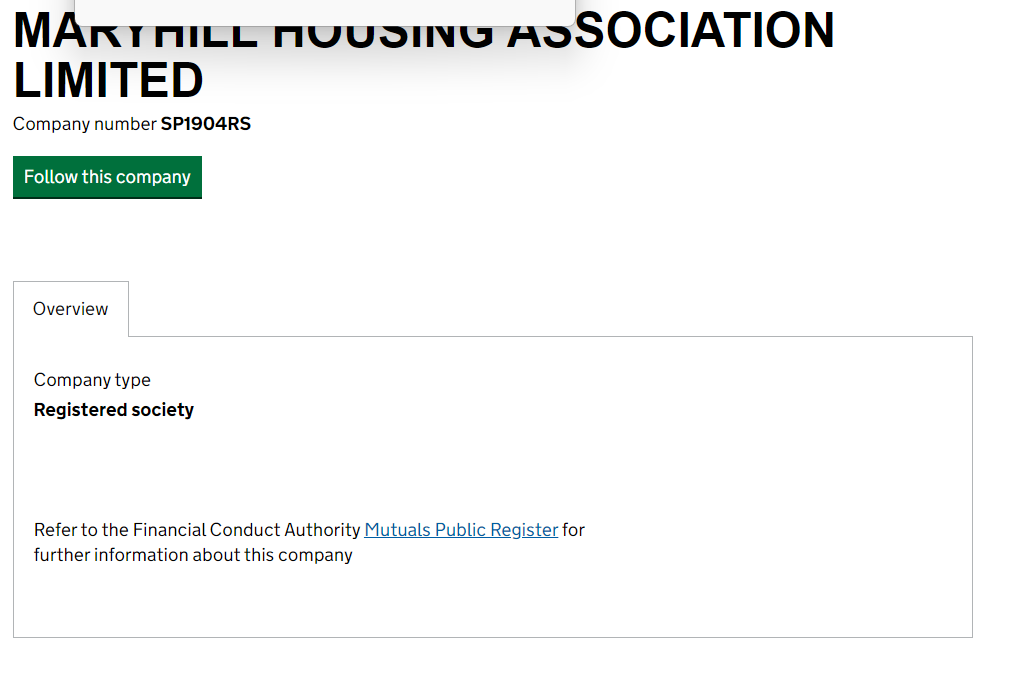Viewport: 1011px width, 678px height.
Task: Click the "Company number" label text
Action: [x=85, y=124]
